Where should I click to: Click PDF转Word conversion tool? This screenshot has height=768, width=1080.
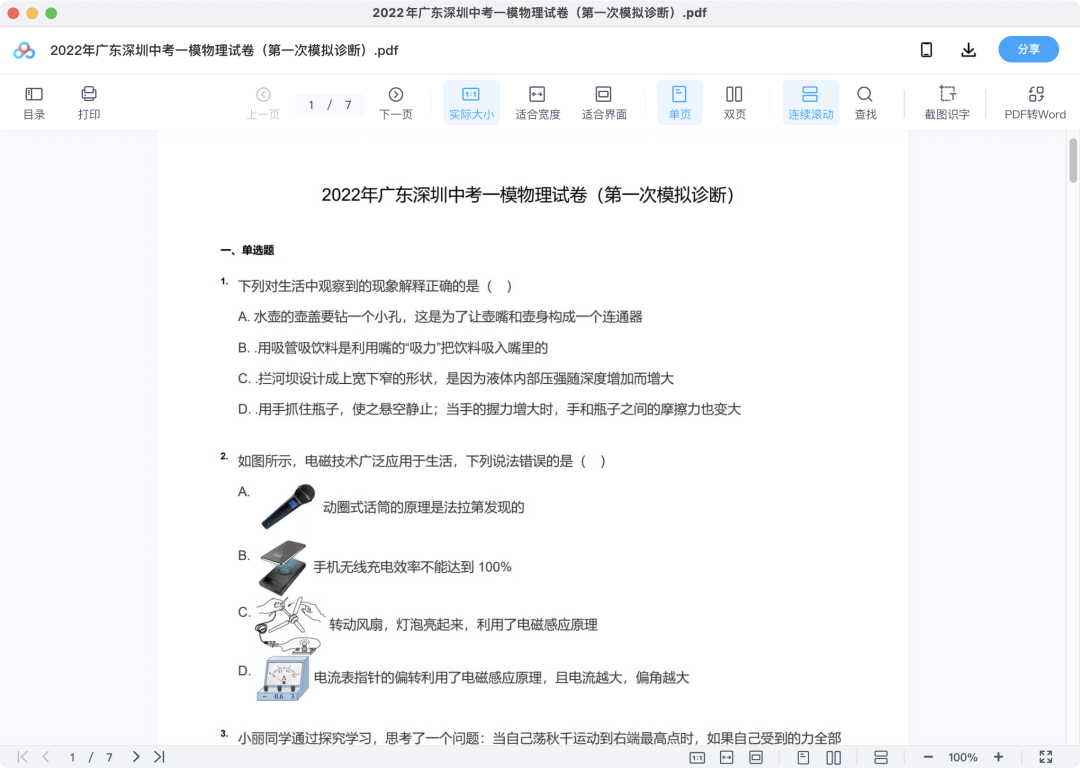pos(1035,103)
